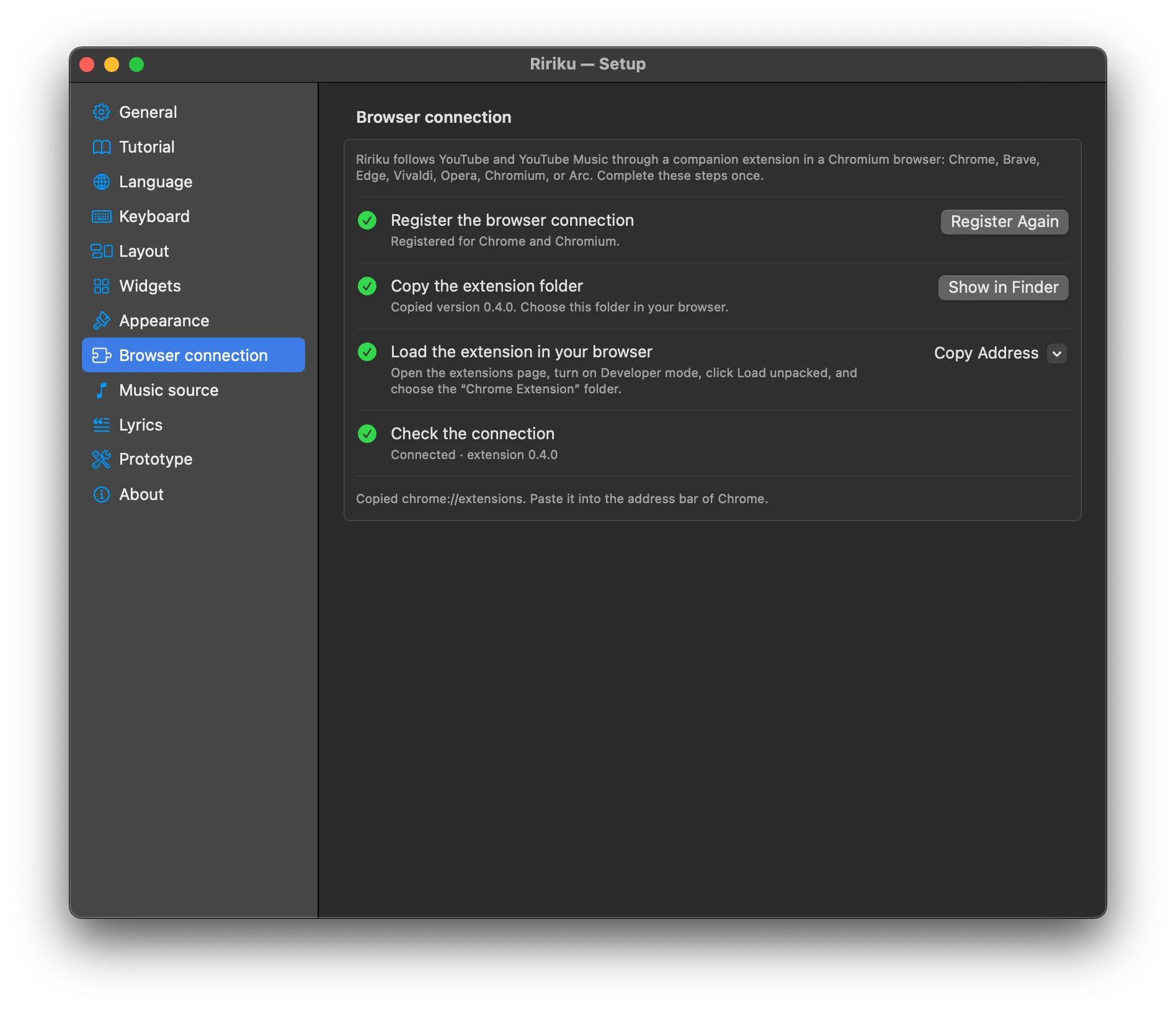Click the intro paragraph about Chromium browsers
1176x1010 pixels.
(698, 168)
